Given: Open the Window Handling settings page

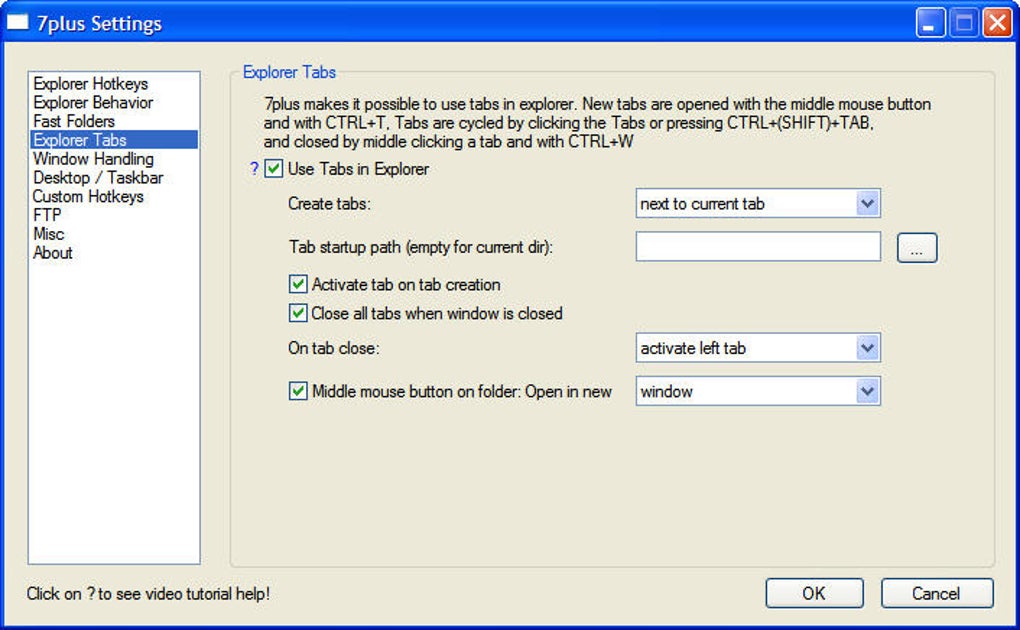Looking at the screenshot, I should 114,159.
